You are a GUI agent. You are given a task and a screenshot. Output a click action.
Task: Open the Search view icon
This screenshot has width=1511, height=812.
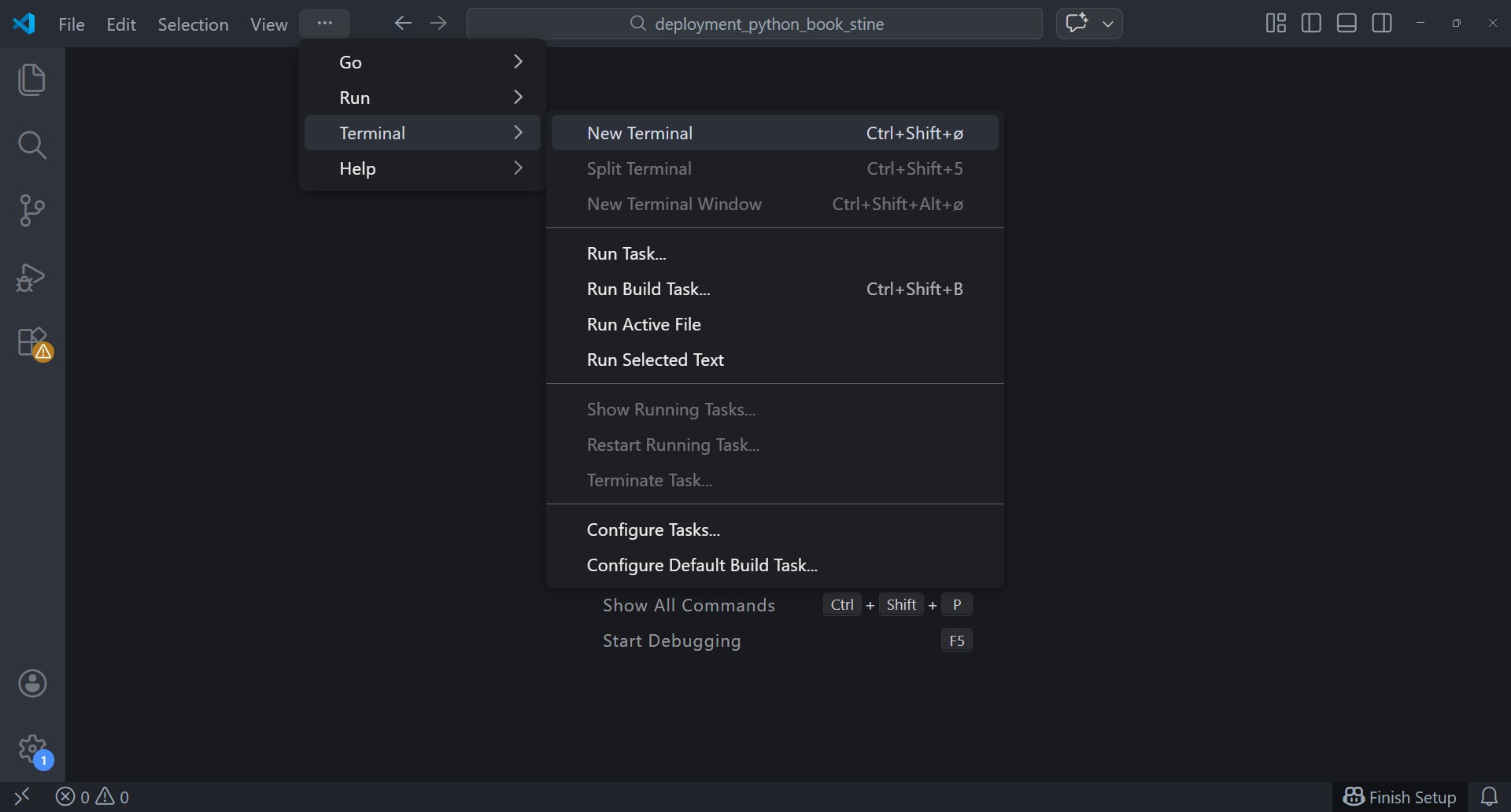[x=31, y=145]
